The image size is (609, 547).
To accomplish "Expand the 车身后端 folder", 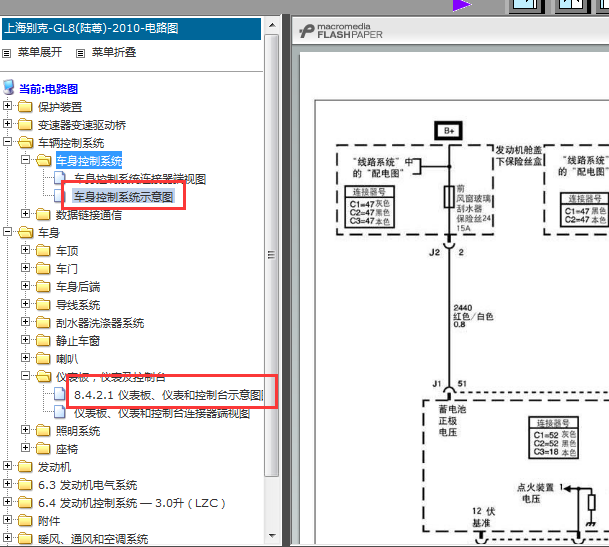I will point(25,286).
